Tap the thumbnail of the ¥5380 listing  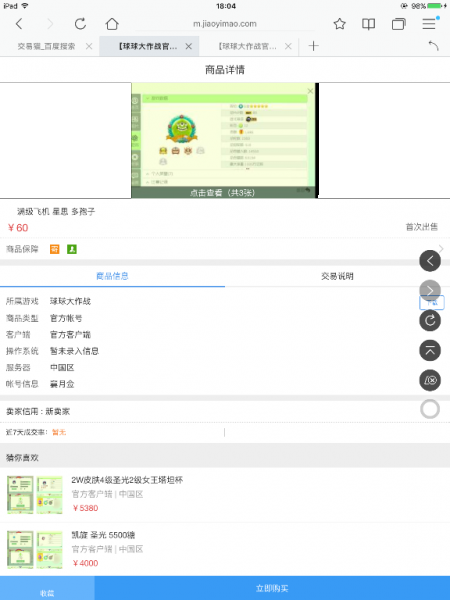pyautogui.click(x=35, y=494)
